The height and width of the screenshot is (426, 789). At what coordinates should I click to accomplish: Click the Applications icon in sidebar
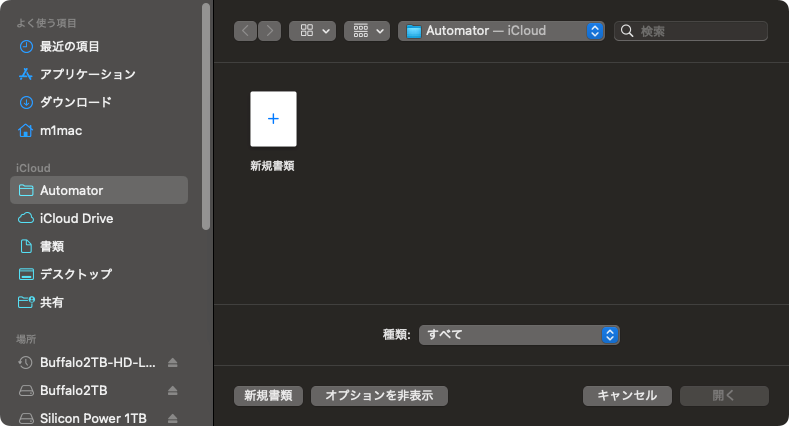(x=27, y=74)
